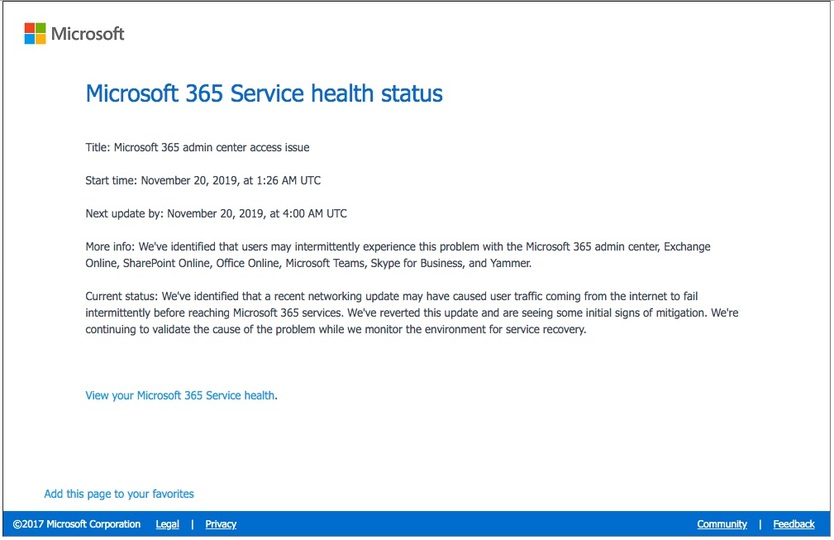
Task: Open the Feedback footer link
Action: [794, 524]
